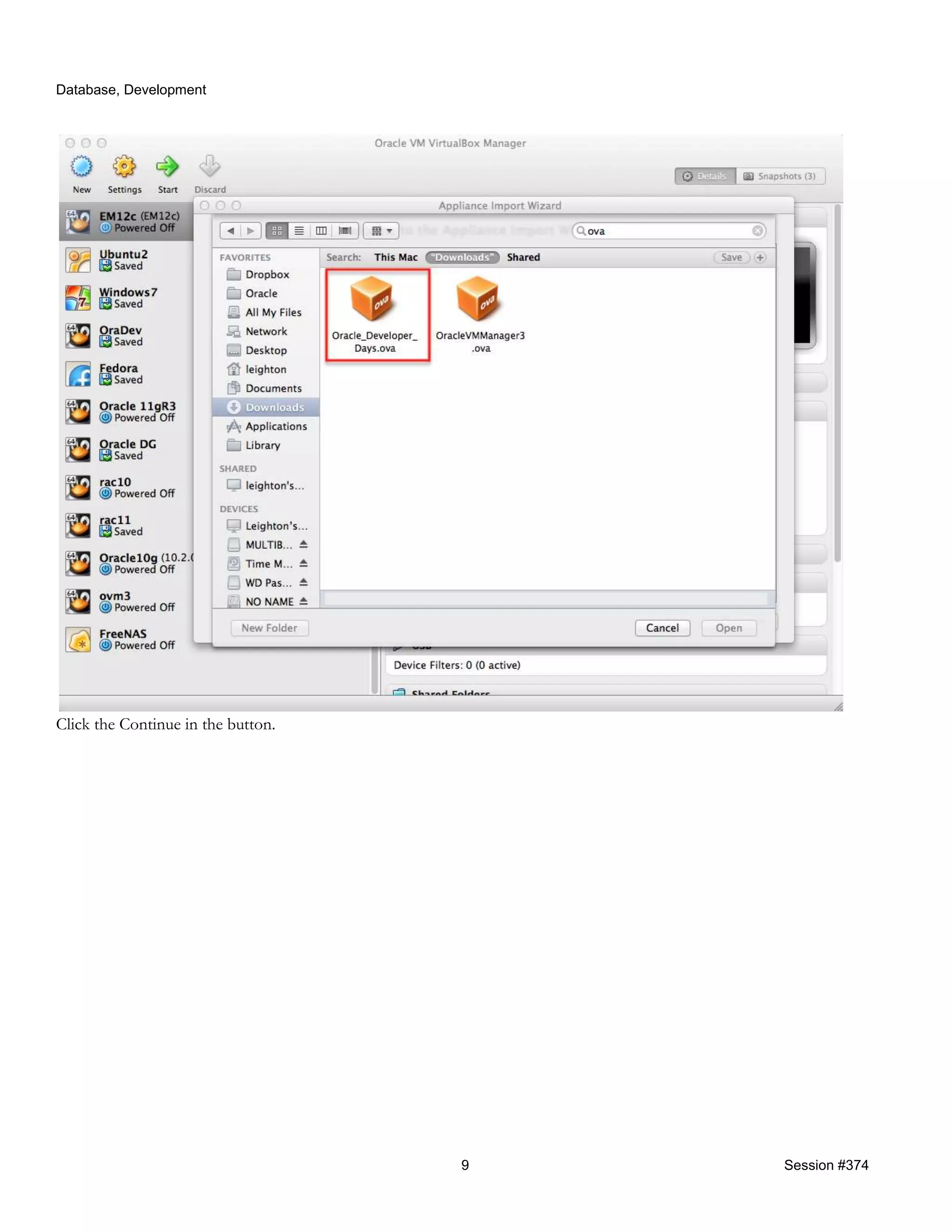Click the New virtual machine icon
The width and height of the screenshot is (952, 1232).
click(x=81, y=166)
